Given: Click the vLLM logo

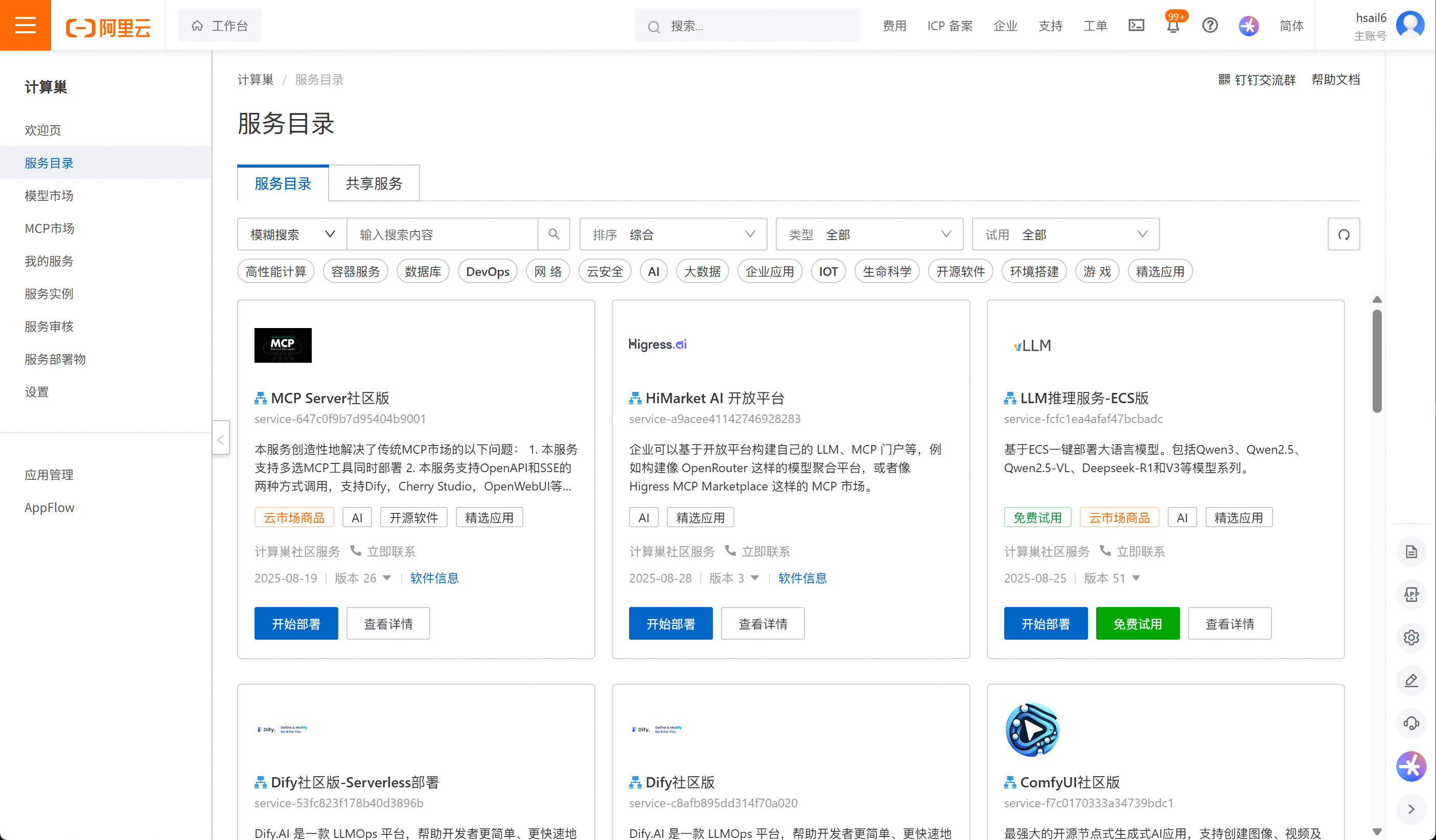Looking at the screenshot, I should coord(1032,345).
